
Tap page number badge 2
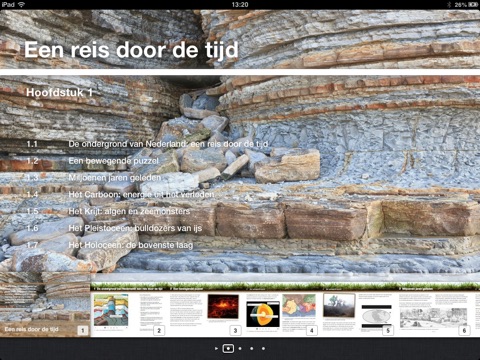pyautogui.click(x=159, y=330)
